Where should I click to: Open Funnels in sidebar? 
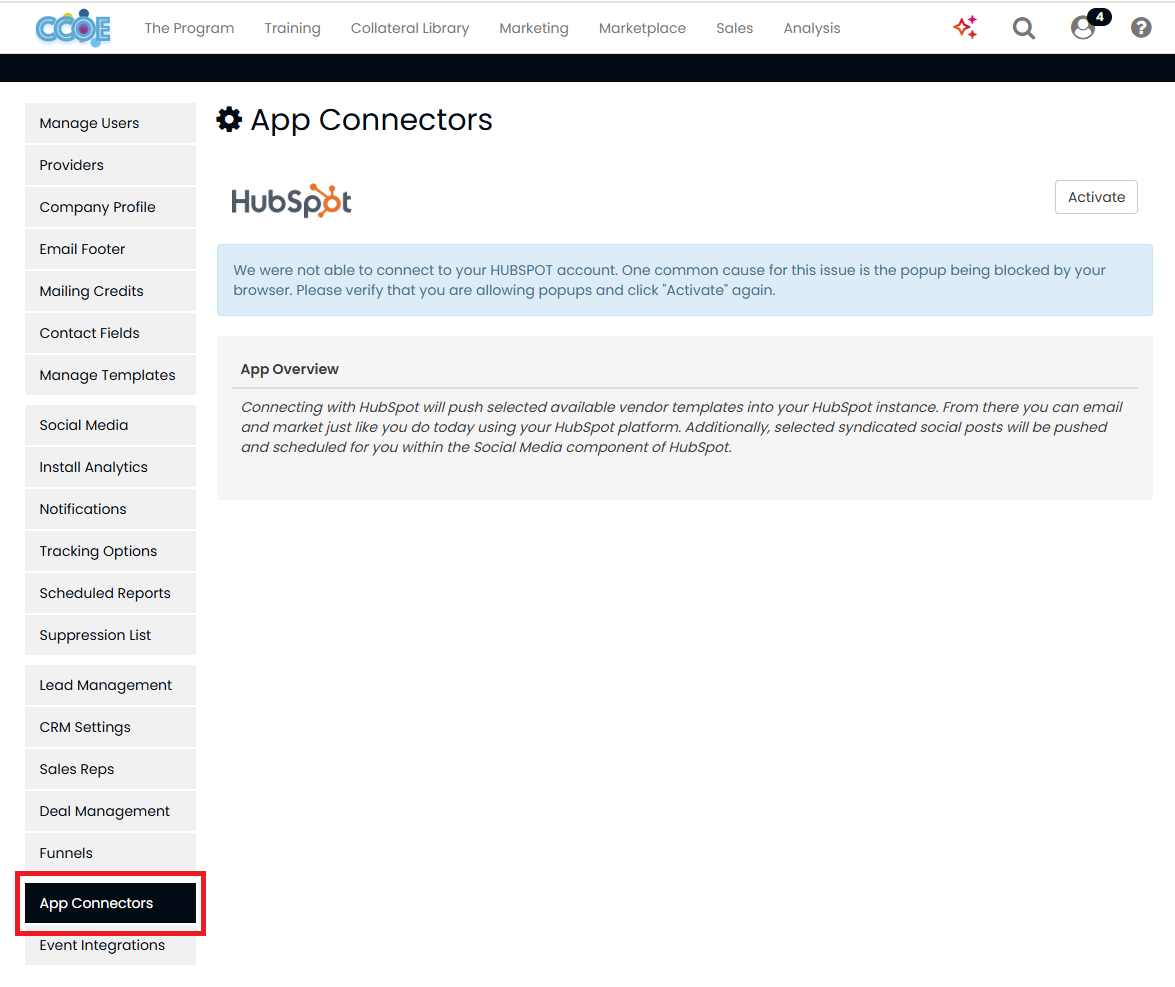(x=110, y=853)
